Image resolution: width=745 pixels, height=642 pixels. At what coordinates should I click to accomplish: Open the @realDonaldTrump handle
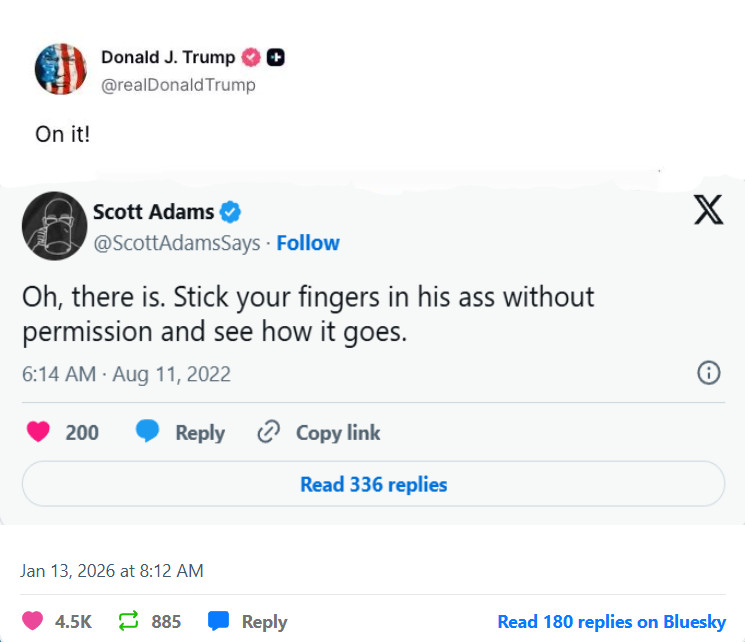[178, 85]
